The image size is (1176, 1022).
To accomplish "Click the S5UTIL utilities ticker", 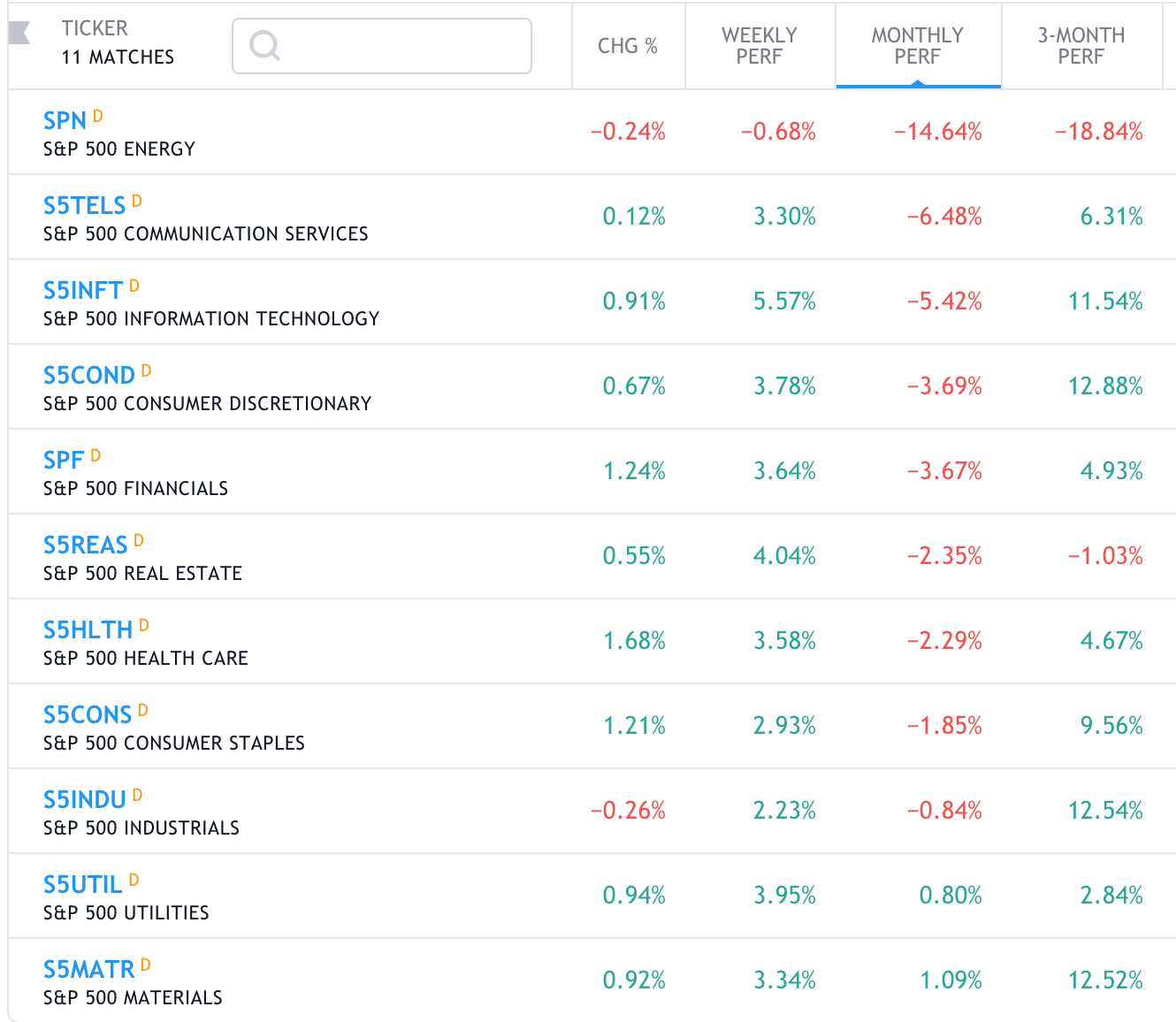I will click(82, 885).
